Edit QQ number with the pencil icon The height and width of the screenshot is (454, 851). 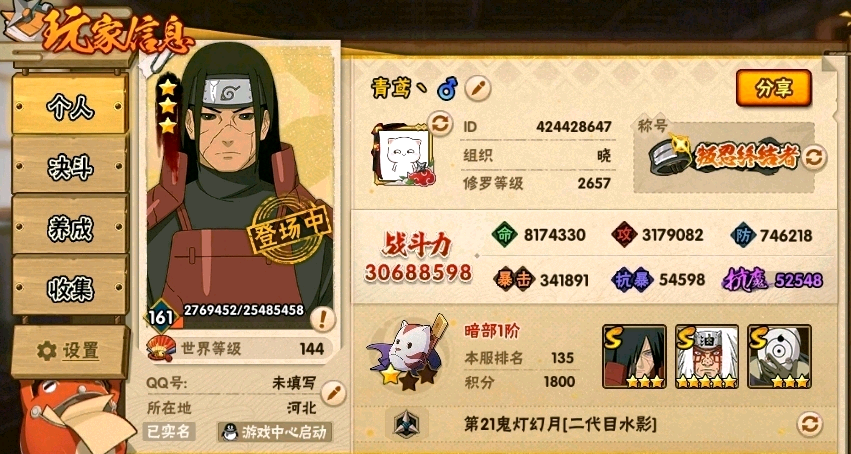coord(333,393)
